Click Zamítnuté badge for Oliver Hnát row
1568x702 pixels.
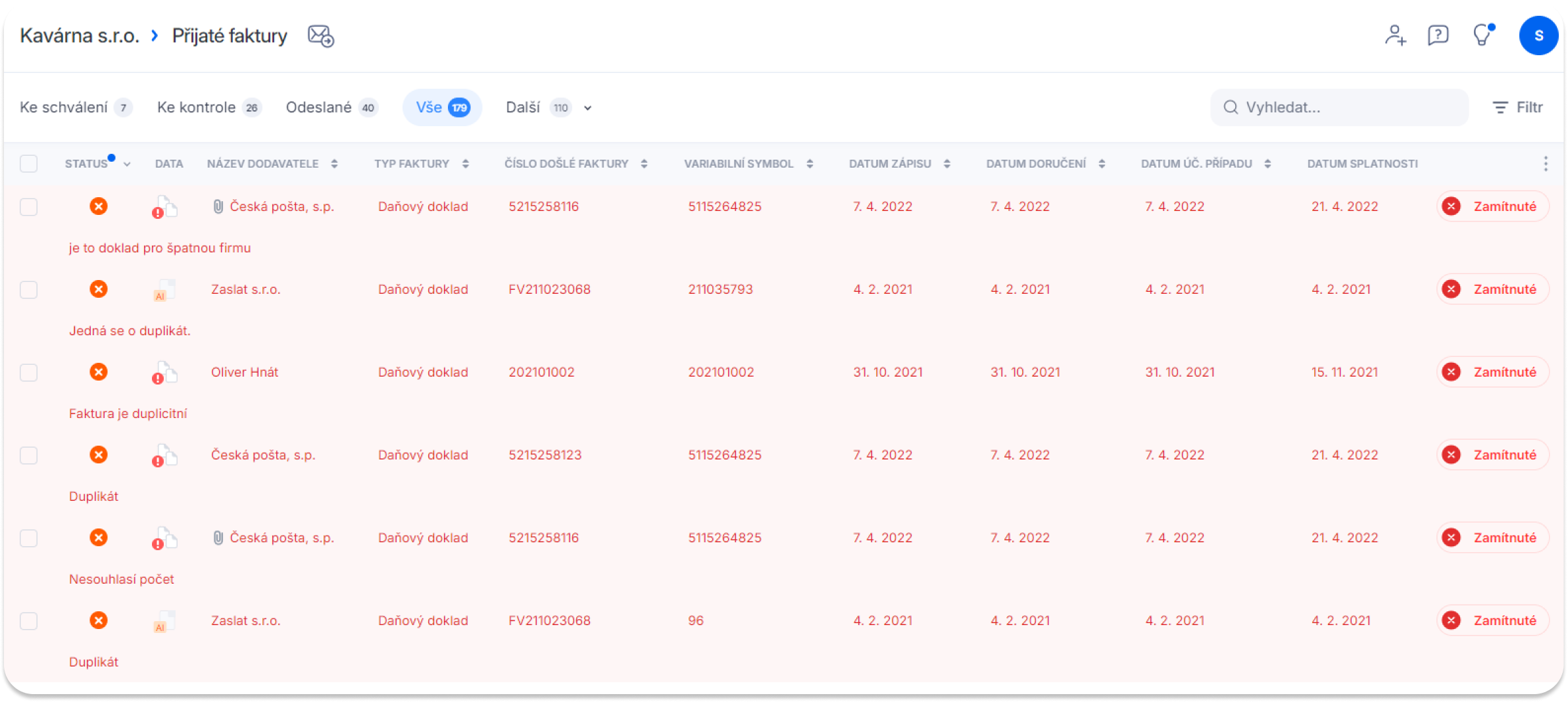[1493, 372]
